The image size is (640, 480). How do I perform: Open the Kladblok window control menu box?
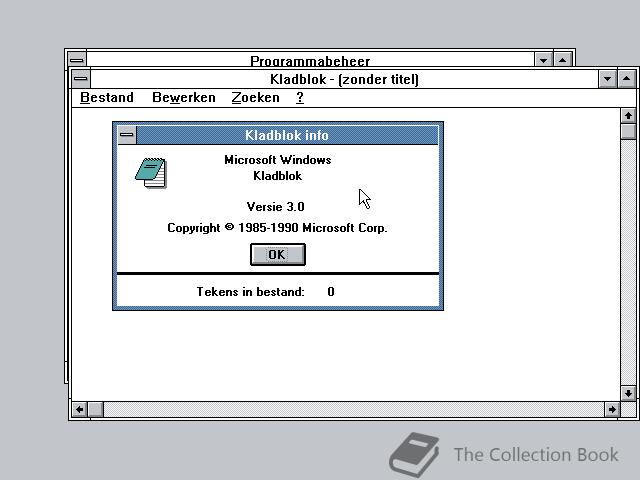tap(81, 79)
